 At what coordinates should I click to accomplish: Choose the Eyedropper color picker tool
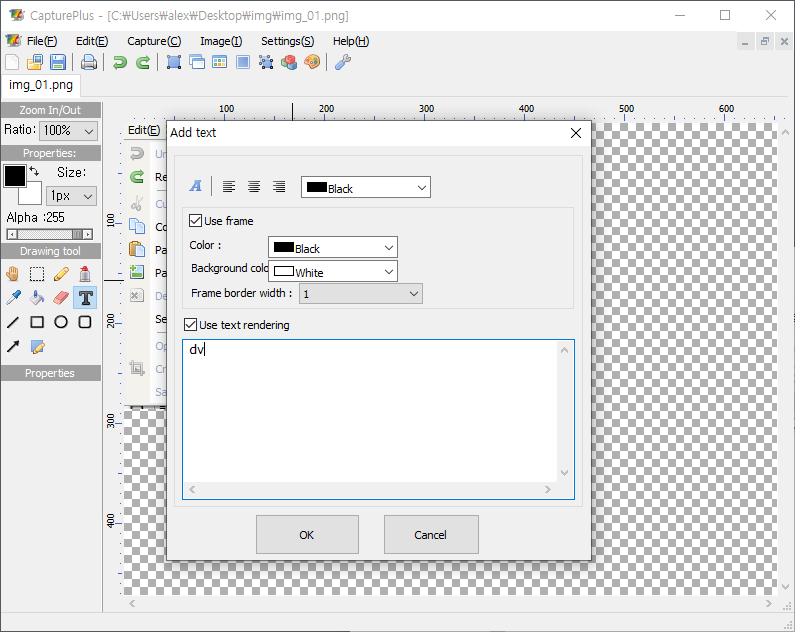click(x=13, y=297)
